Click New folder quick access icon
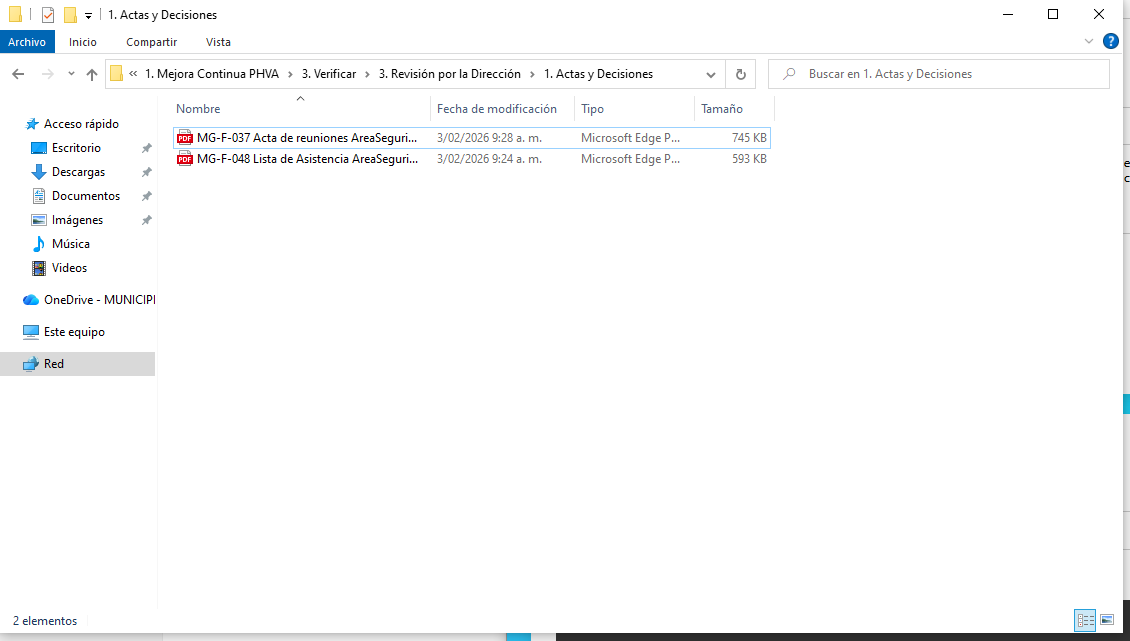The width and height of the screenshot is (1130, 641). click(x=70, y=14)
